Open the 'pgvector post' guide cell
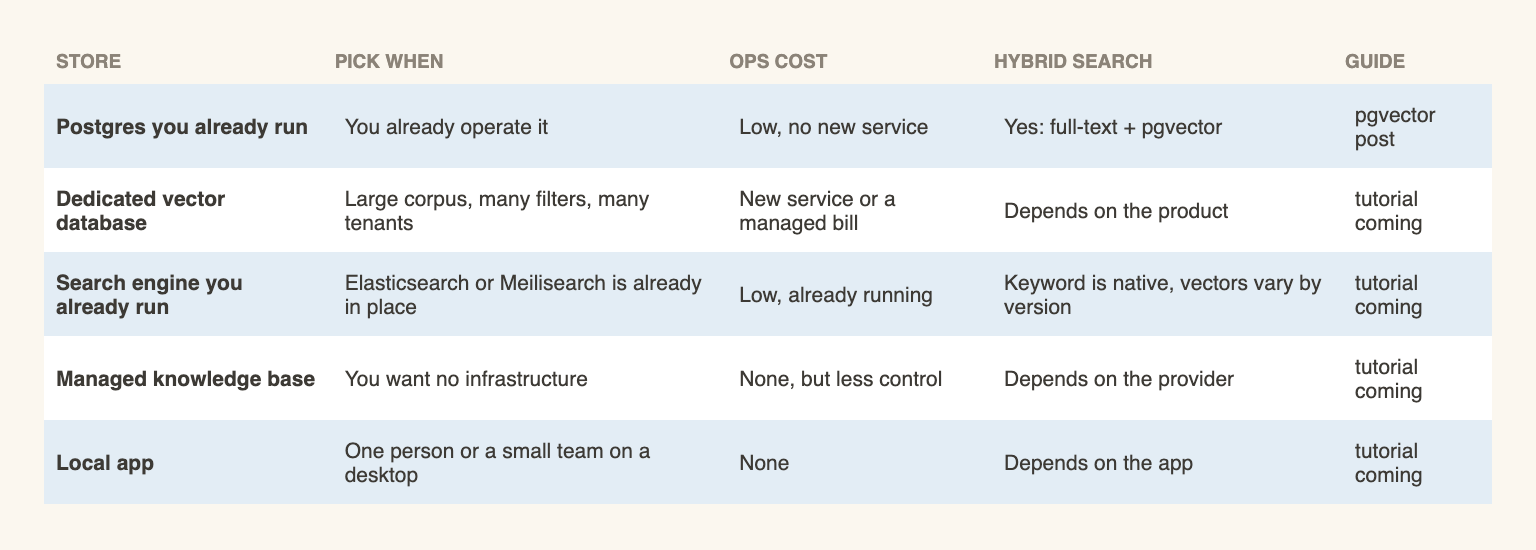This screenshot has height=550, width=1536. (x=1395, y=127)
